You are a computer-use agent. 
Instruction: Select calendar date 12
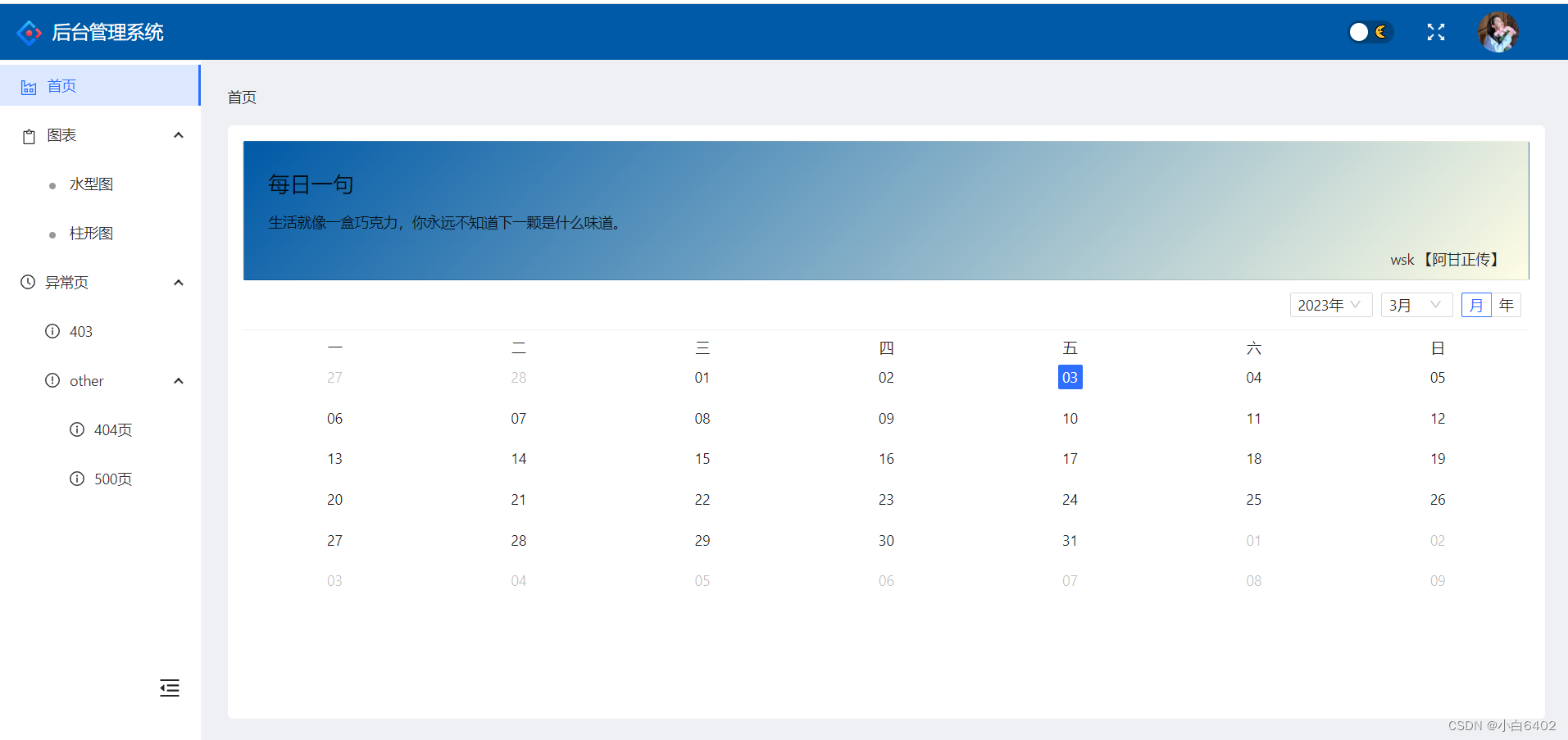(x=1438, y=419)
